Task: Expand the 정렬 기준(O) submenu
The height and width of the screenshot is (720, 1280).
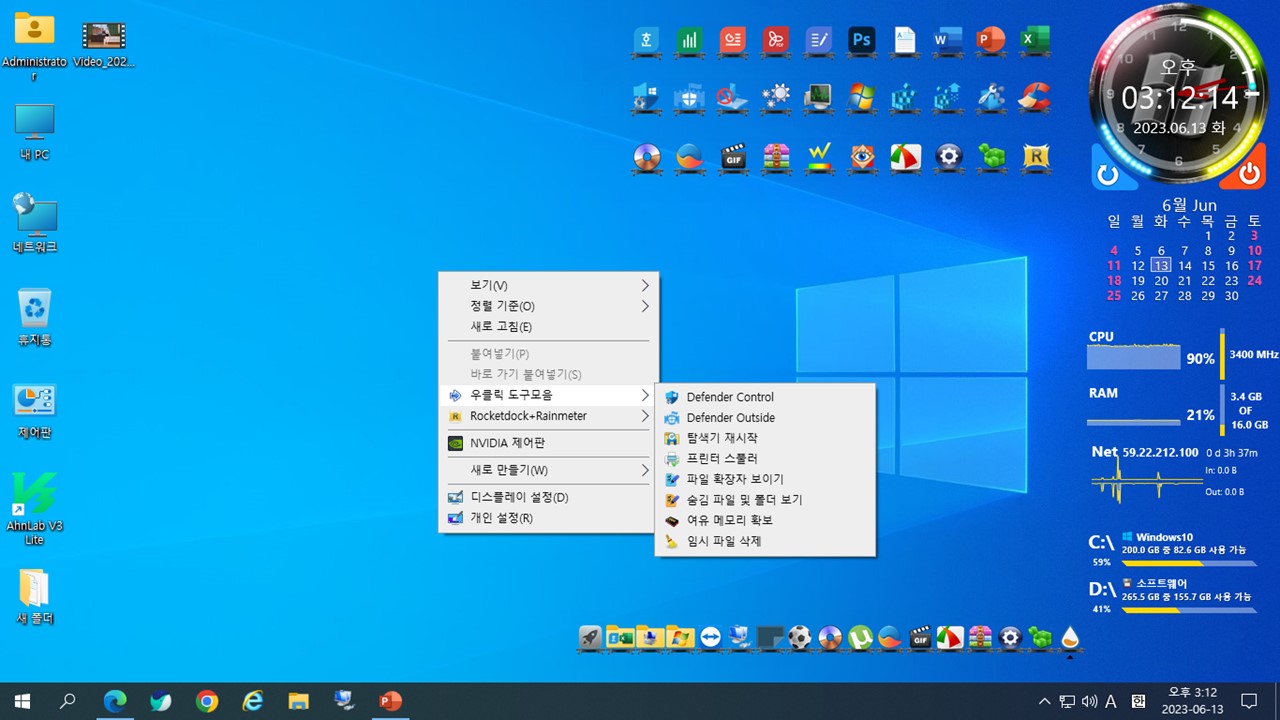Action: (x=548, y=306)
